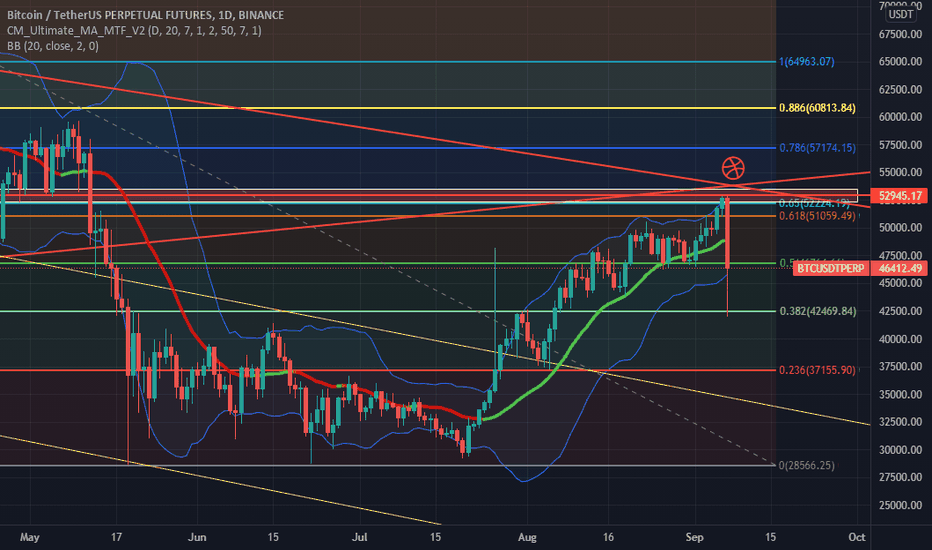This screenshot has height=550, width=932.
Task: Click the 17 date label on the time axis
Action: [116, 538]
